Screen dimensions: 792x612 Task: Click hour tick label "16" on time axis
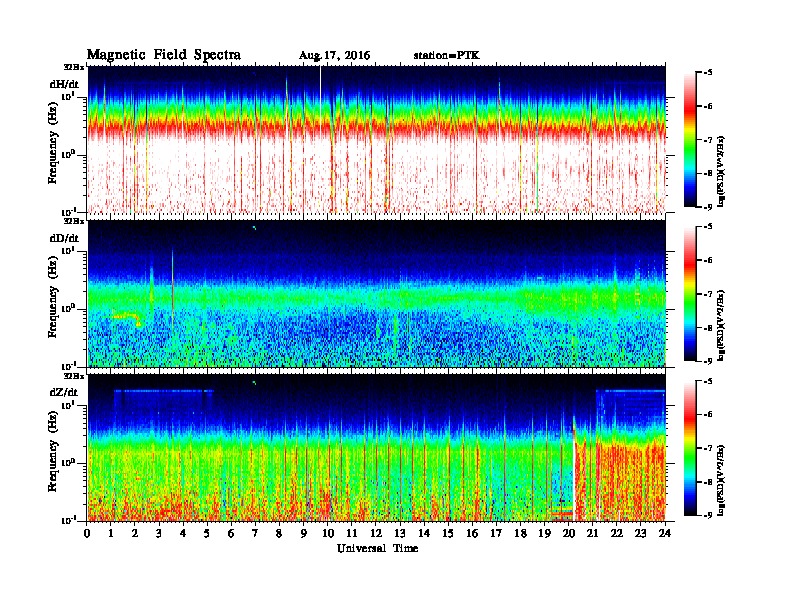coord(472,533)
